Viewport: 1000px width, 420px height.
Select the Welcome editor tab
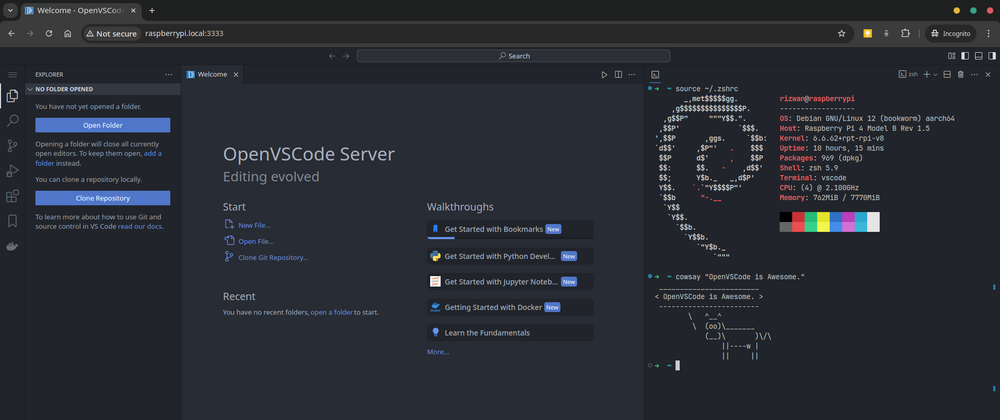click(x=211, y=75)
